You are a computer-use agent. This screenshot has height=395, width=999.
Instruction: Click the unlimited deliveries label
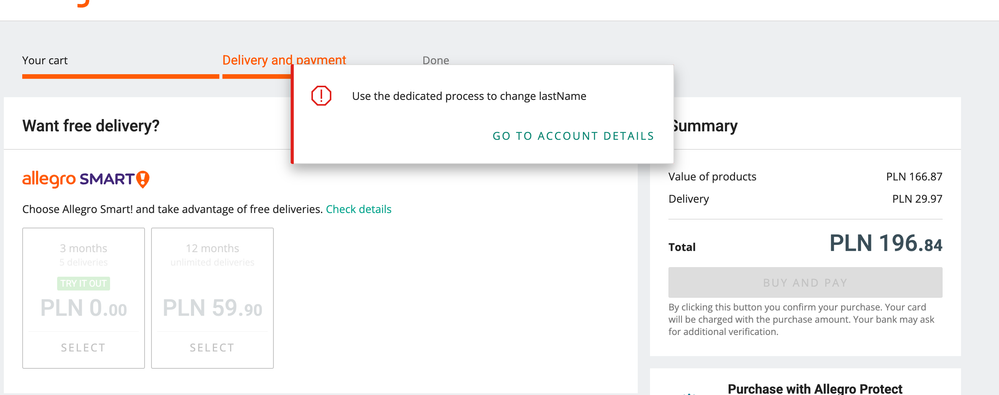click(212, 262)
